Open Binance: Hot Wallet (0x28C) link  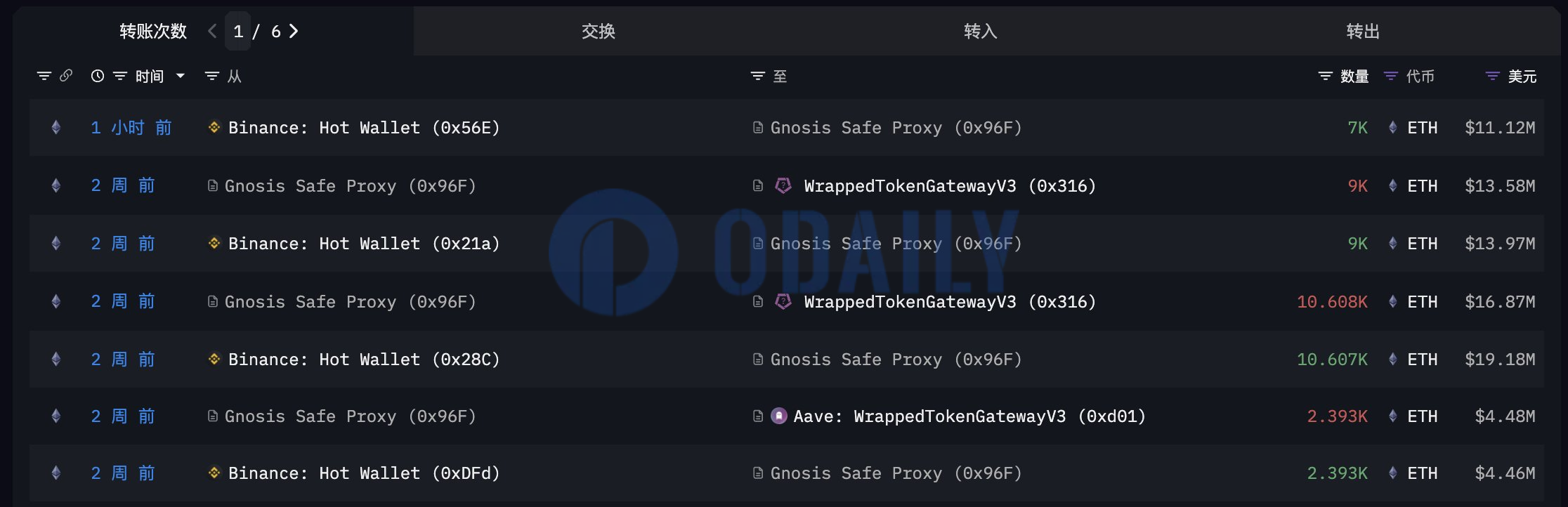tap(364, 360)
